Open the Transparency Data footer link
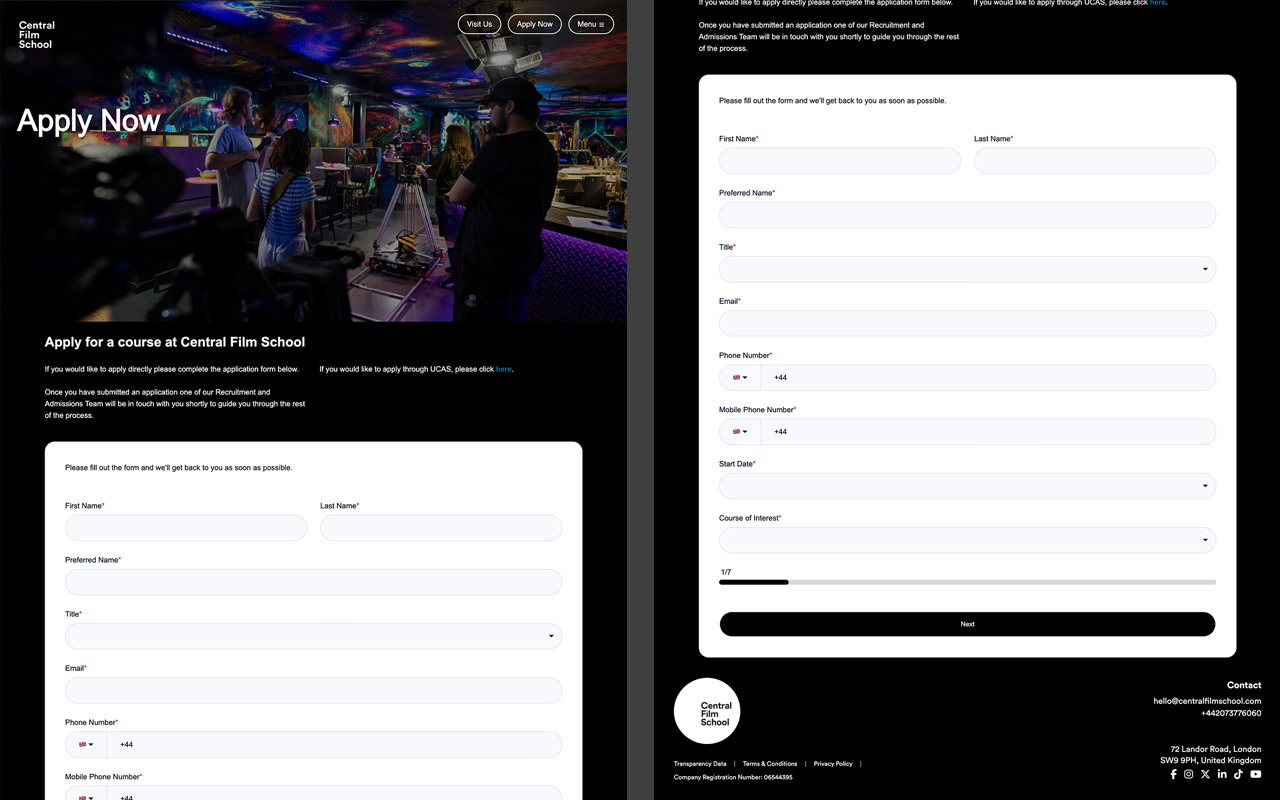The width and height of the screenshot is (1280, 800). click(700, 764)
